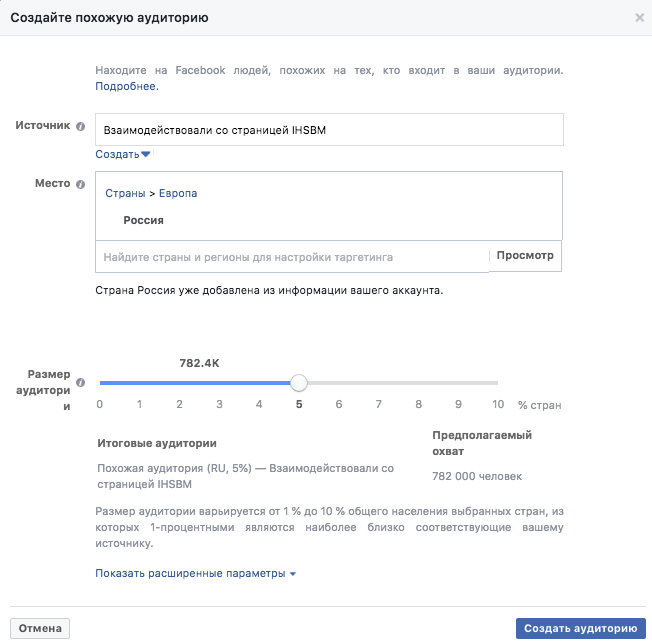Viewport: 652px width, 644px height.
Task: Click the Европа breadcrumb link
Action: coord(178,193)
